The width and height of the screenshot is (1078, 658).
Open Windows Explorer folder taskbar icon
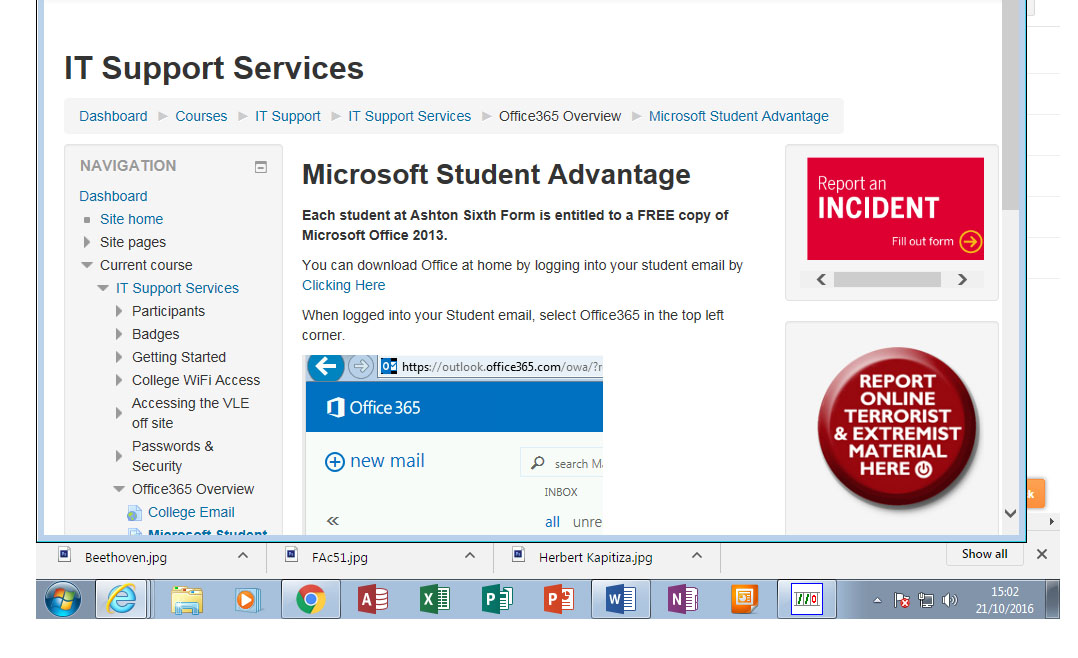click(187, 600)
